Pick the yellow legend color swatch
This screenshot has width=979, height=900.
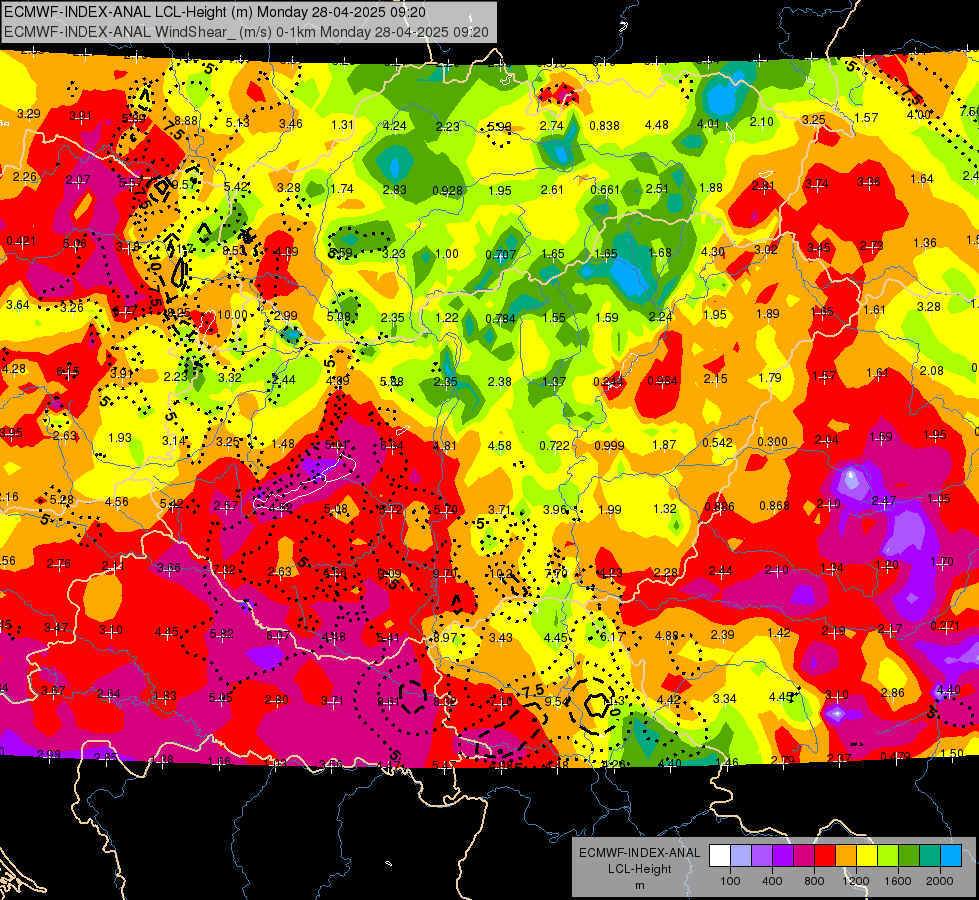(867, 856)
